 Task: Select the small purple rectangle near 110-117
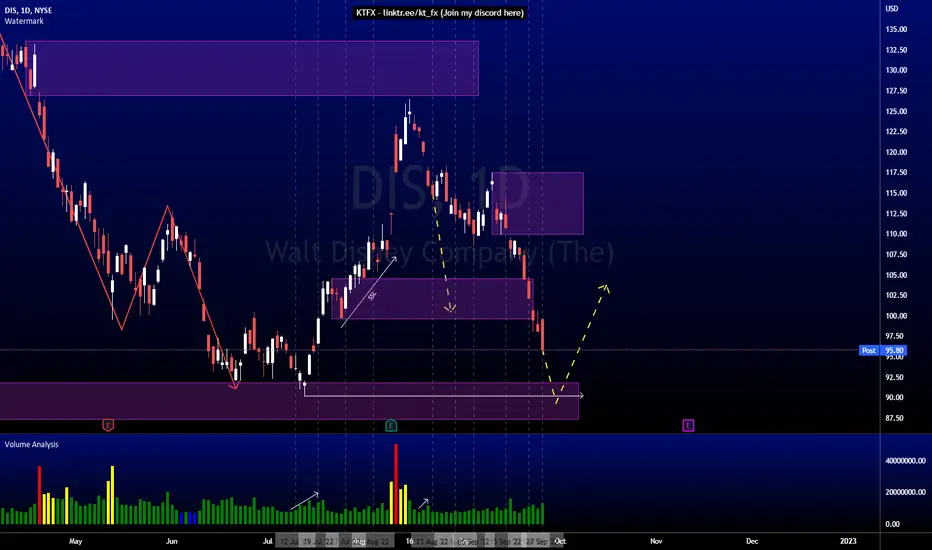537,203
